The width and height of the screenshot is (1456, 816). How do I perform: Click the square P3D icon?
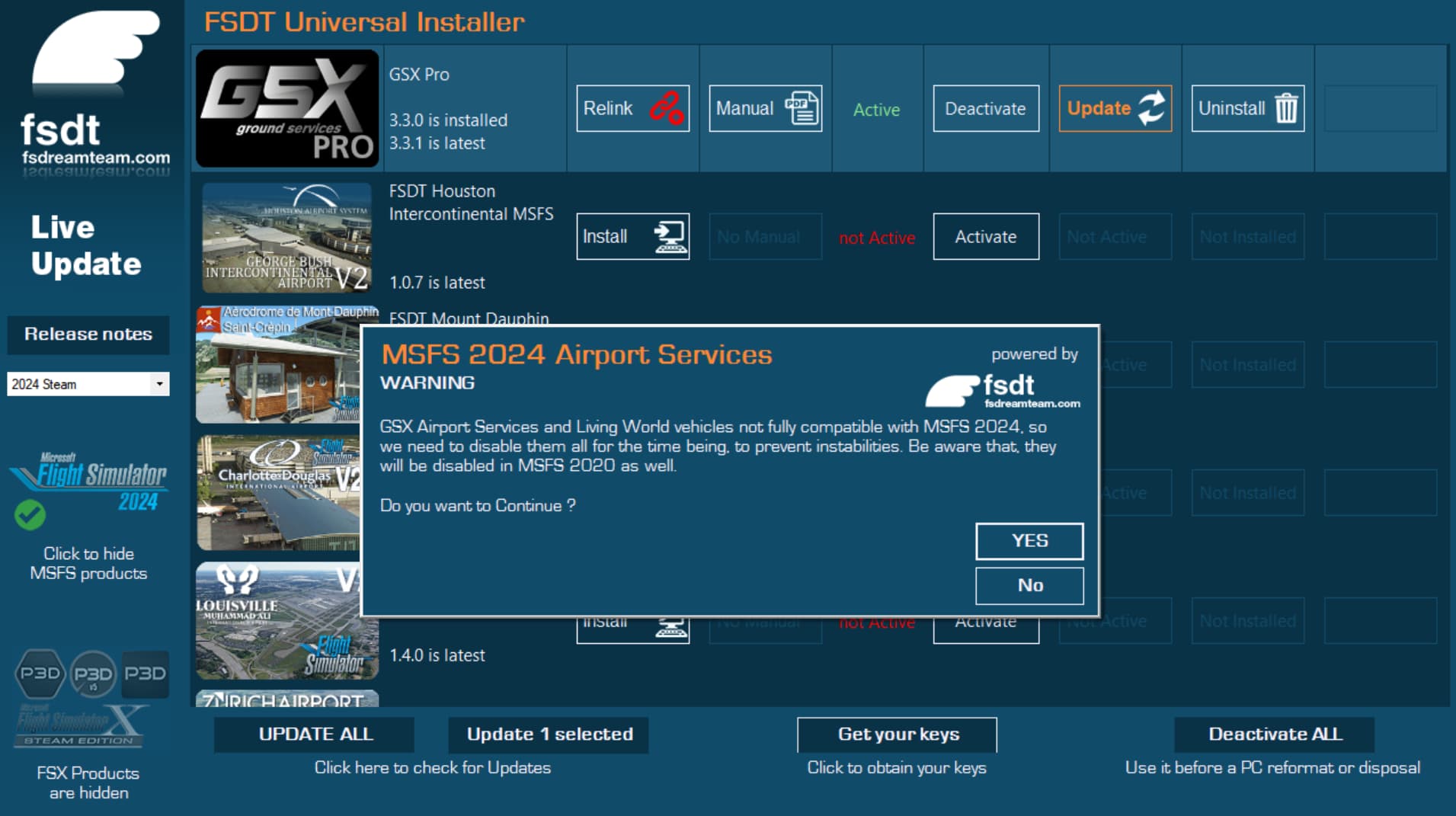click(x=146, y=674)
